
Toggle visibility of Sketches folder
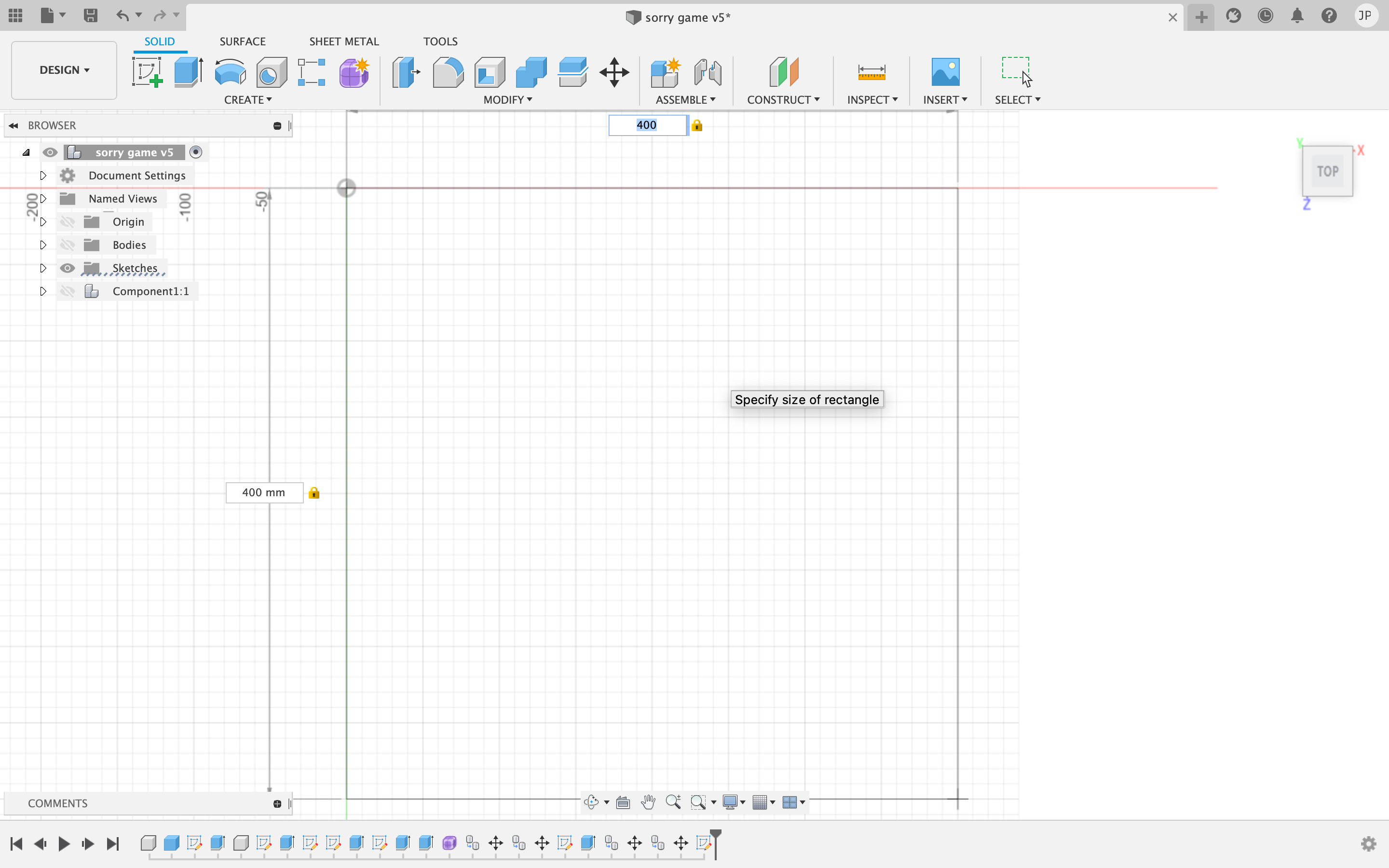coord(67,267)
